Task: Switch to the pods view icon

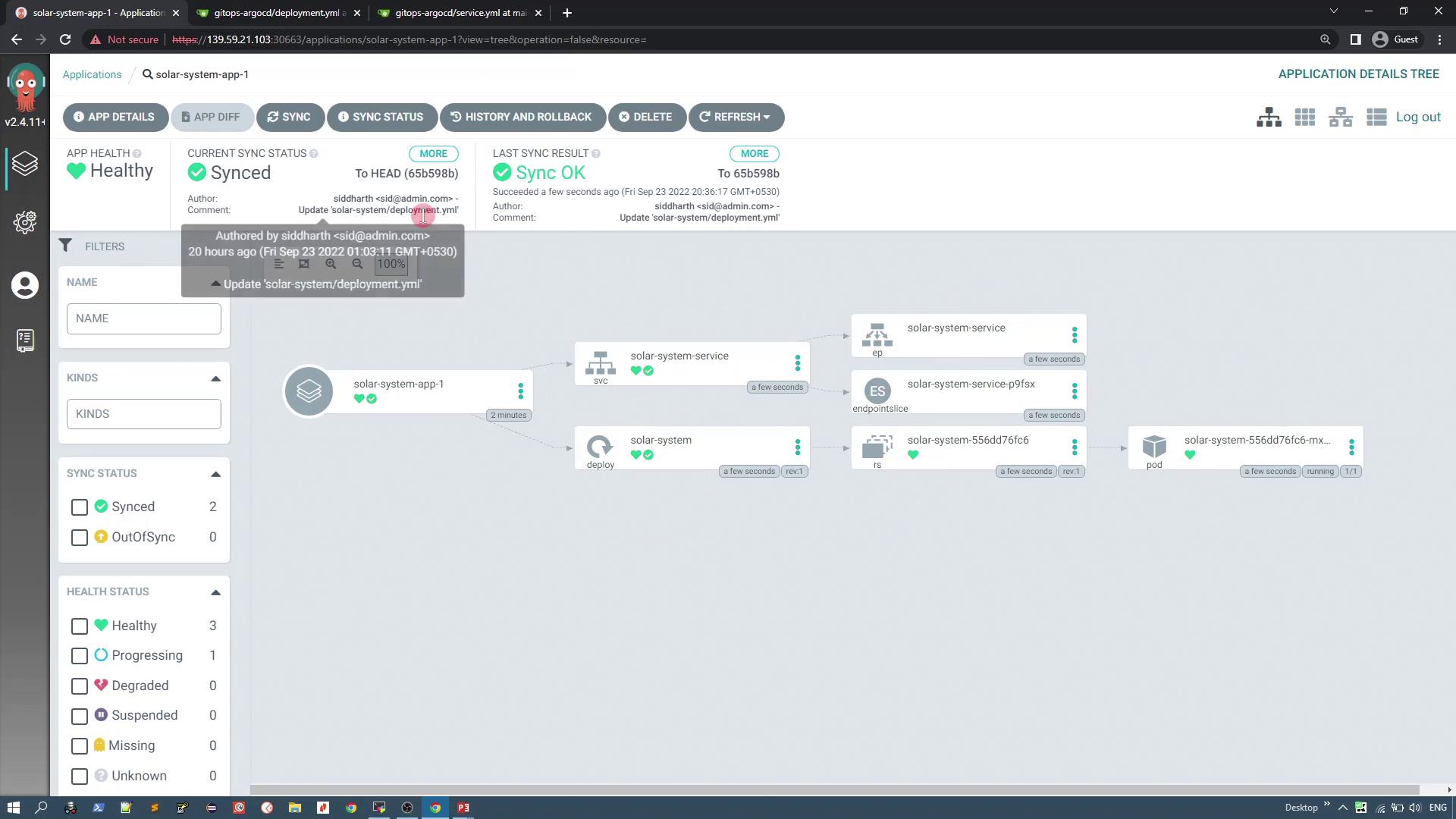Action: tap(1304, 118)
